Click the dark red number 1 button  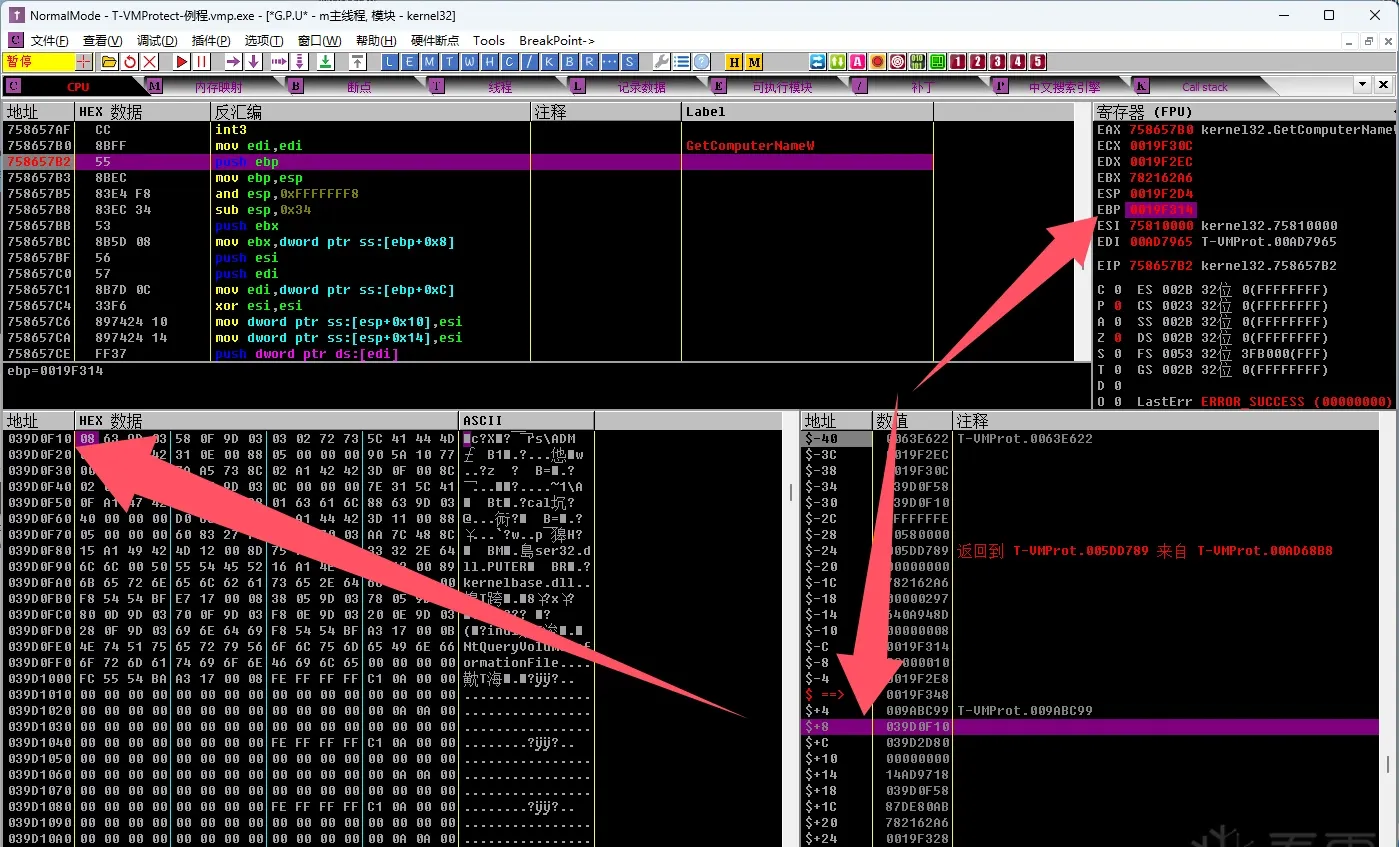coord(958,62)
